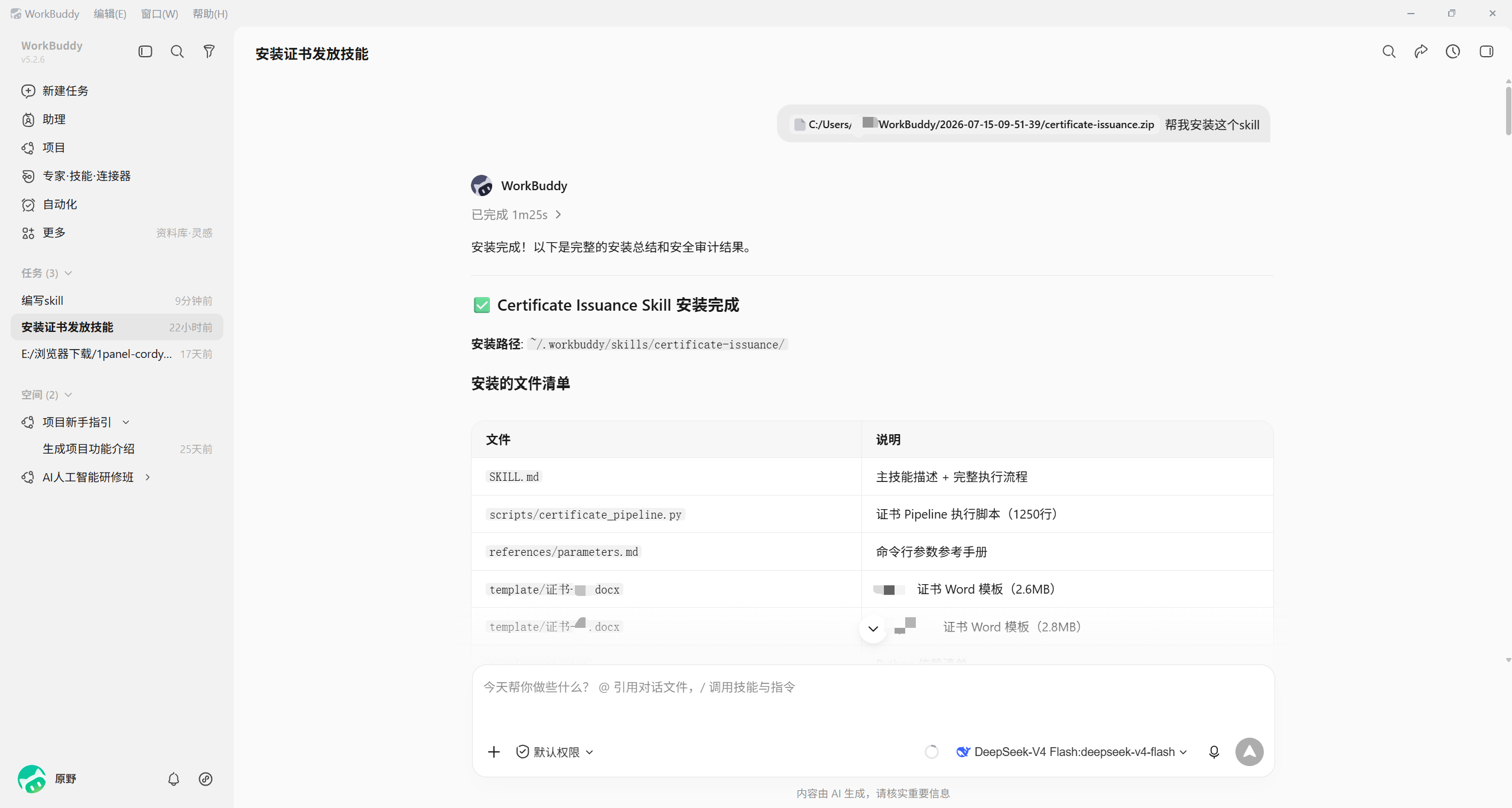Screen dimensions: 1512x808
Task: Click the attached zip file icon
Action: [799, 125]
